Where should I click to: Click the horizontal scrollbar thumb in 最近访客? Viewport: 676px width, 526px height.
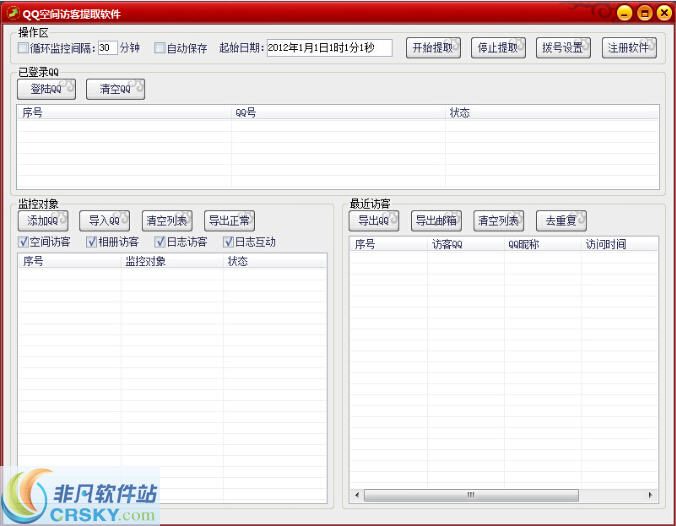[471, 495]
